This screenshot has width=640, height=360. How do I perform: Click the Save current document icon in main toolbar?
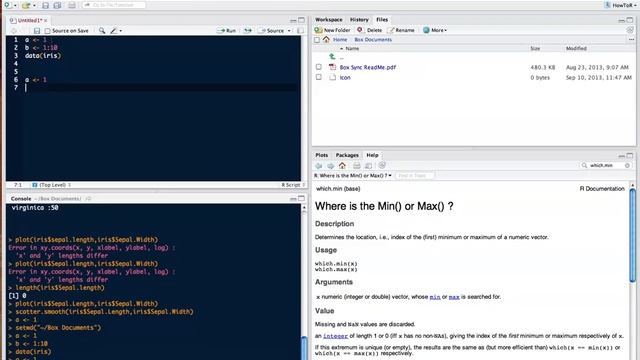[x=45, y=5]
